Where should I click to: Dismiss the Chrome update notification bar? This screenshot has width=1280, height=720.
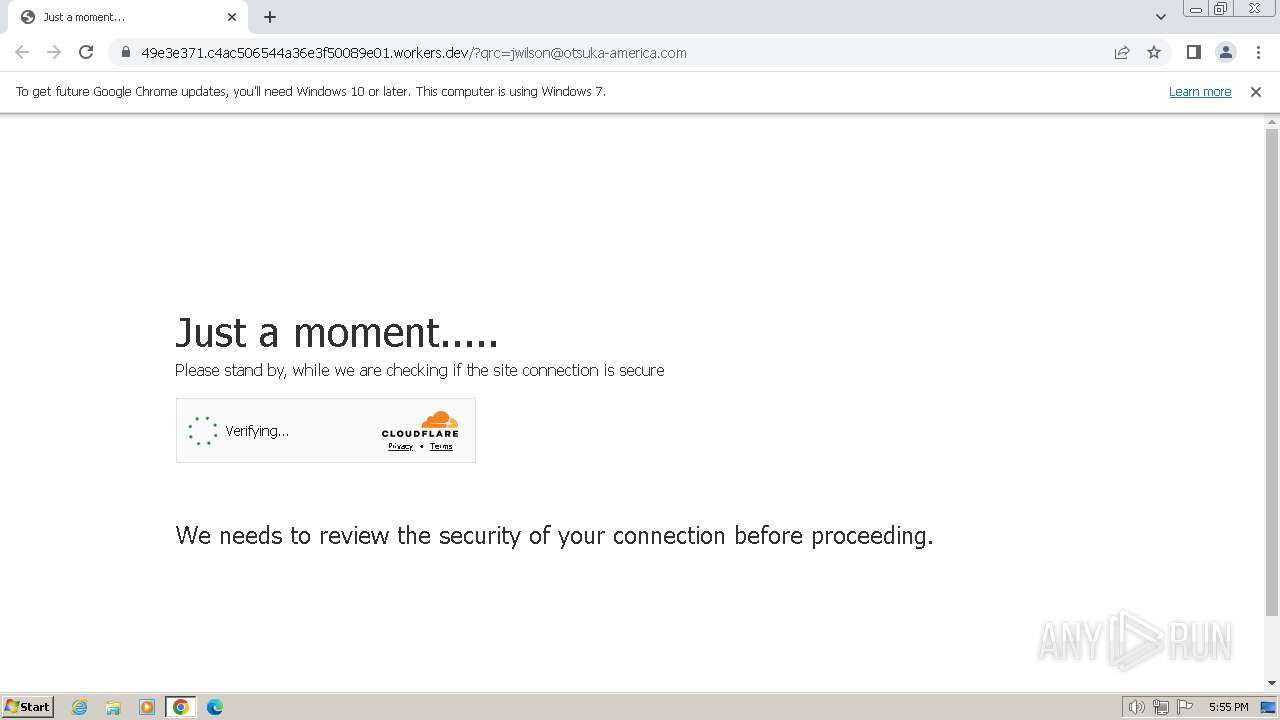pyautogui.click(x=1256, y=92)
